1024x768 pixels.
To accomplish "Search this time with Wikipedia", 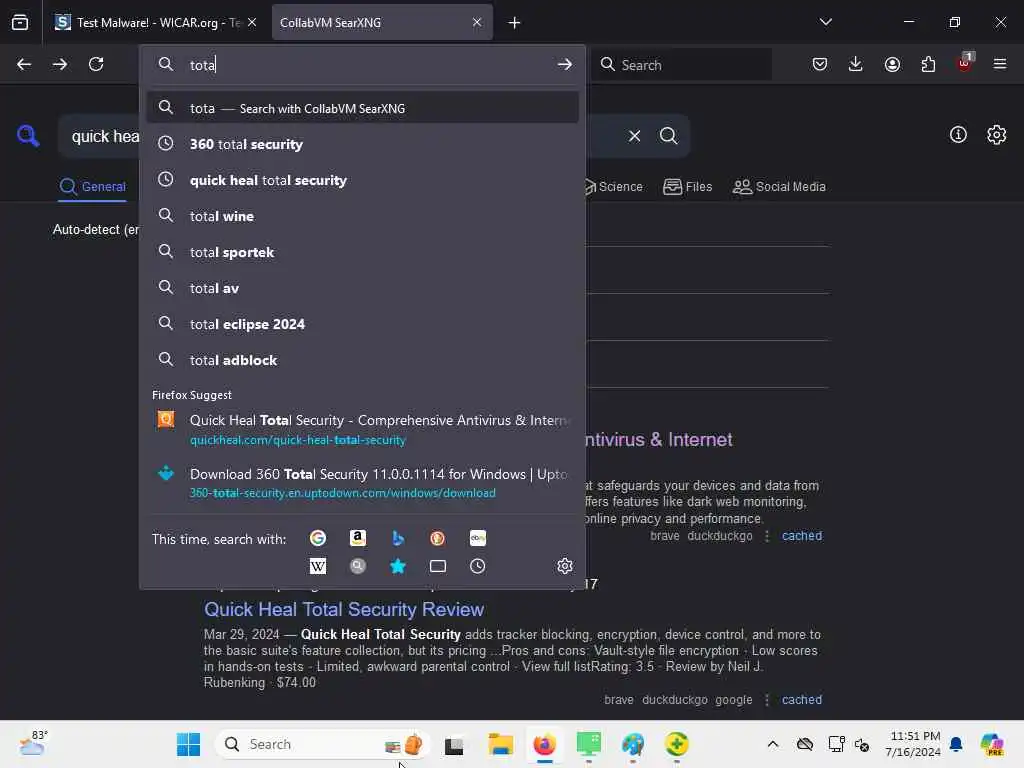I will pos(318,566).
